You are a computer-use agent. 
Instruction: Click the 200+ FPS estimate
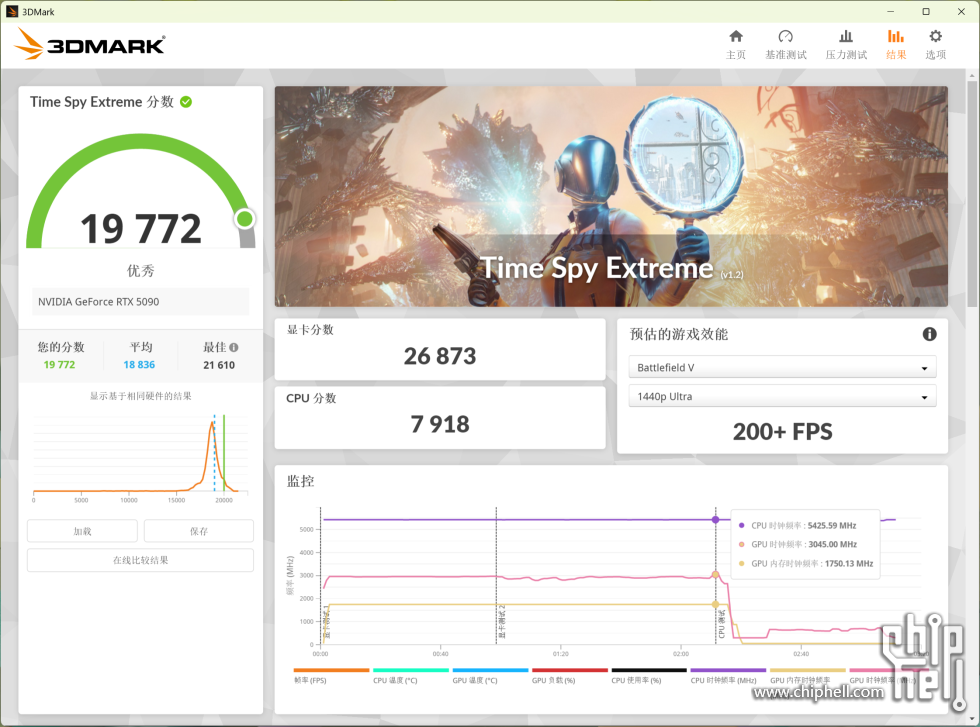(x=782, y=431)
